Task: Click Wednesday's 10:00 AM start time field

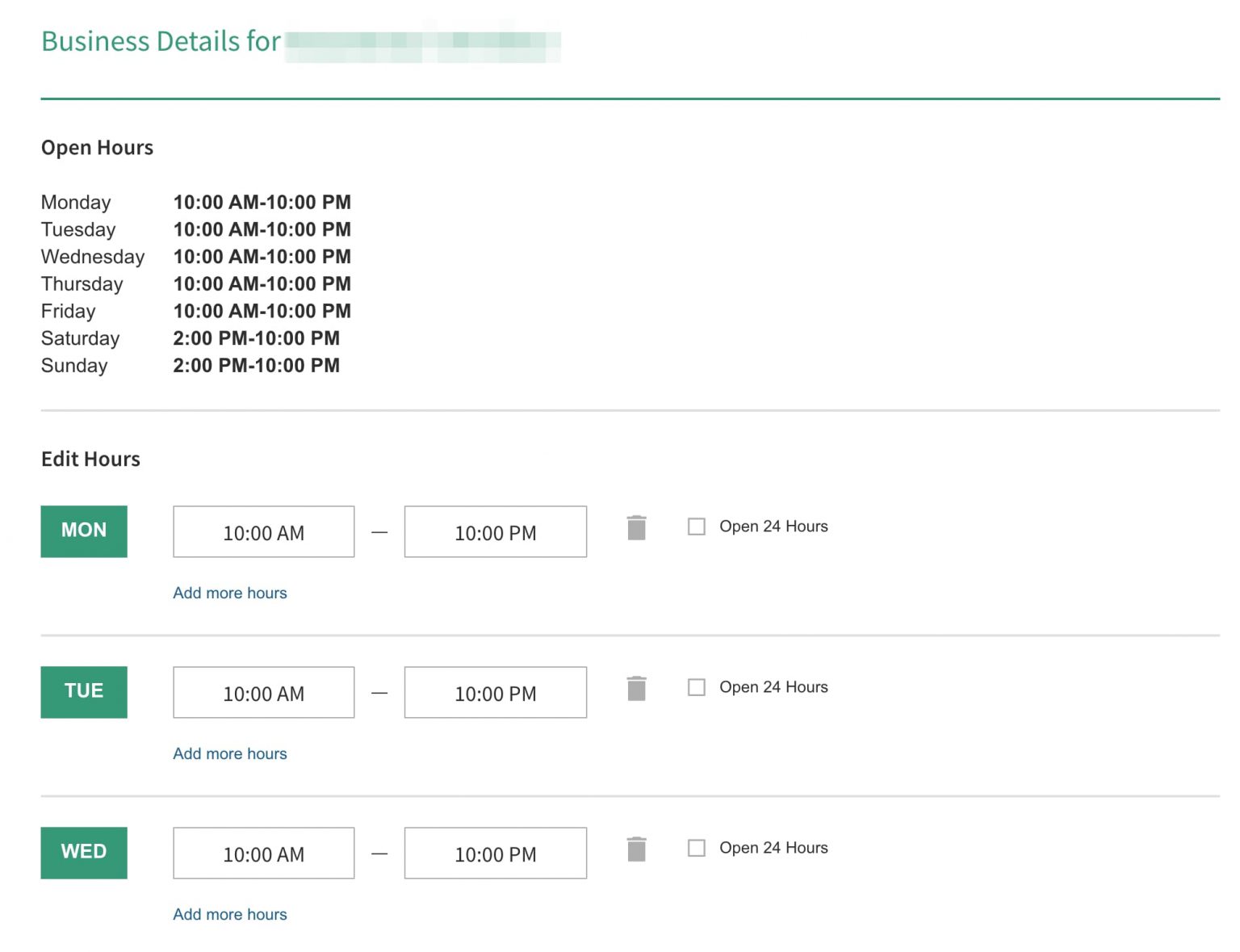Action: click(263, 853)
